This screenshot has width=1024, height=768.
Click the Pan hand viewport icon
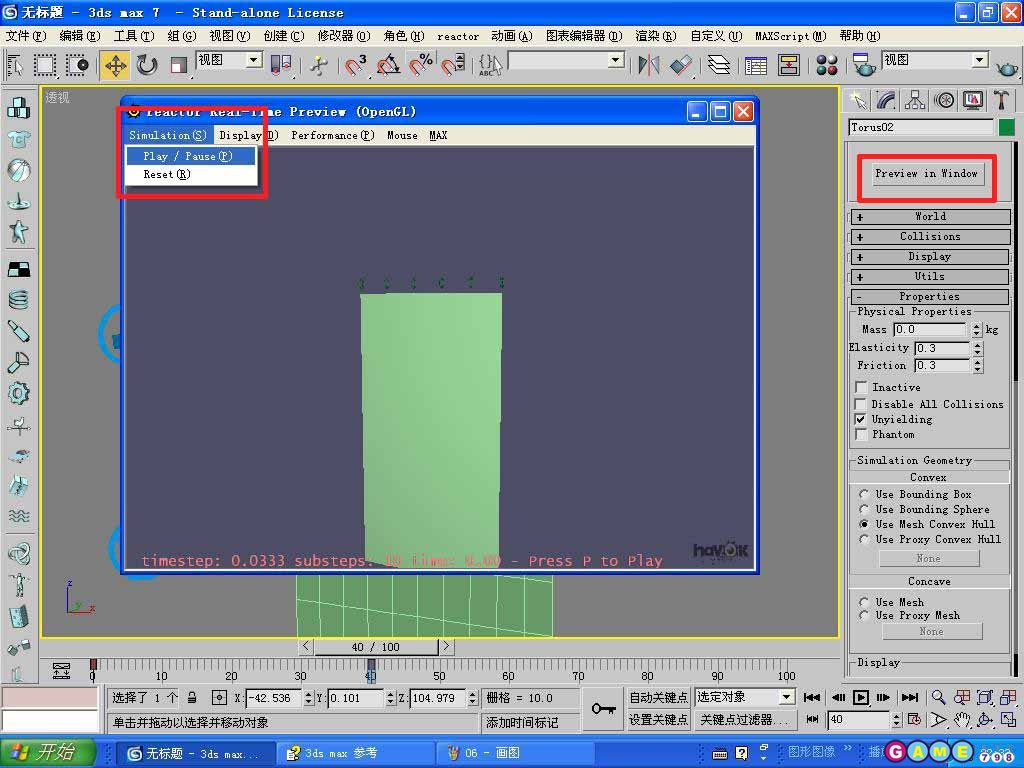click(x=961, y=720)
